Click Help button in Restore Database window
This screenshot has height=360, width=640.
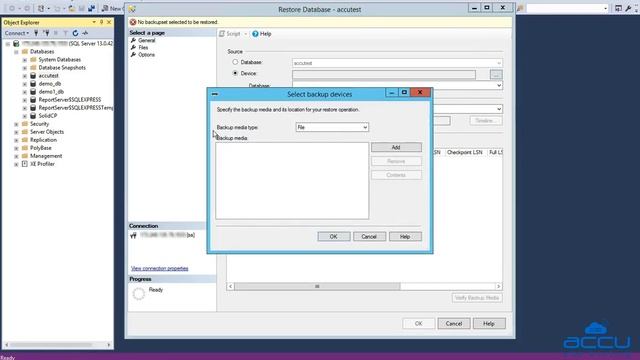[x=489, y=324]
